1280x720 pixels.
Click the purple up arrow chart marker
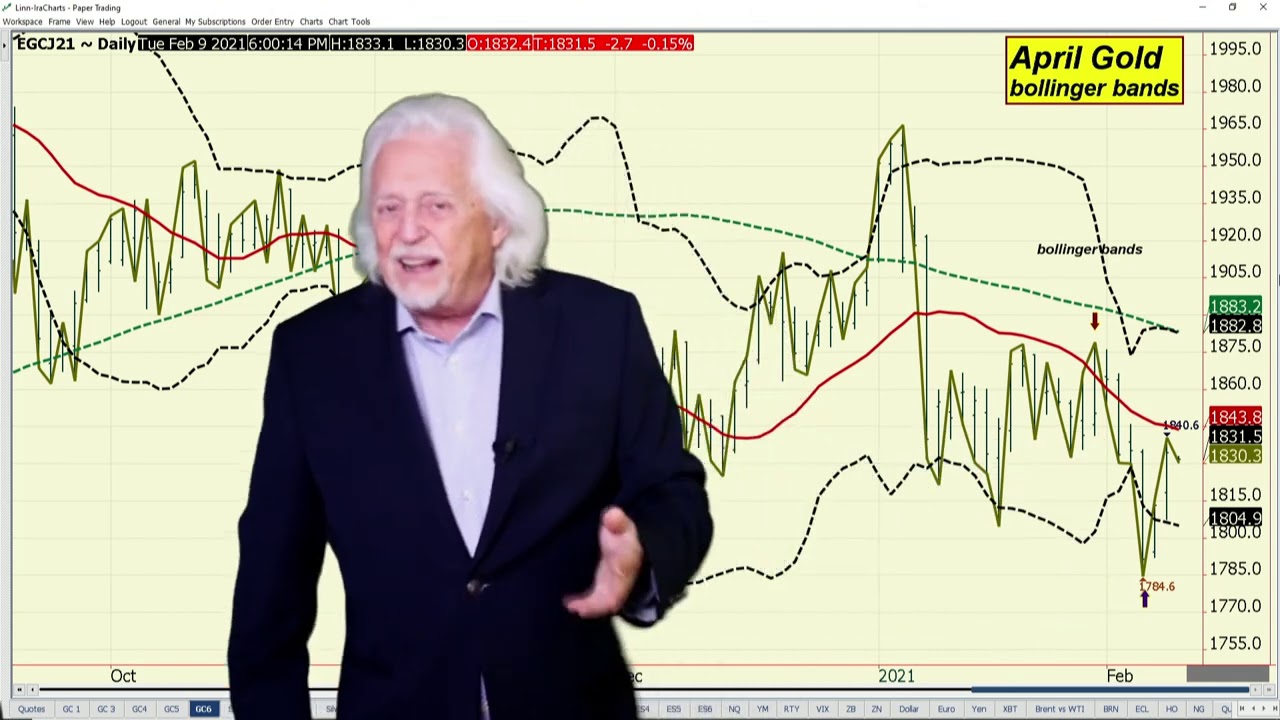click(x=1145, y=598)
